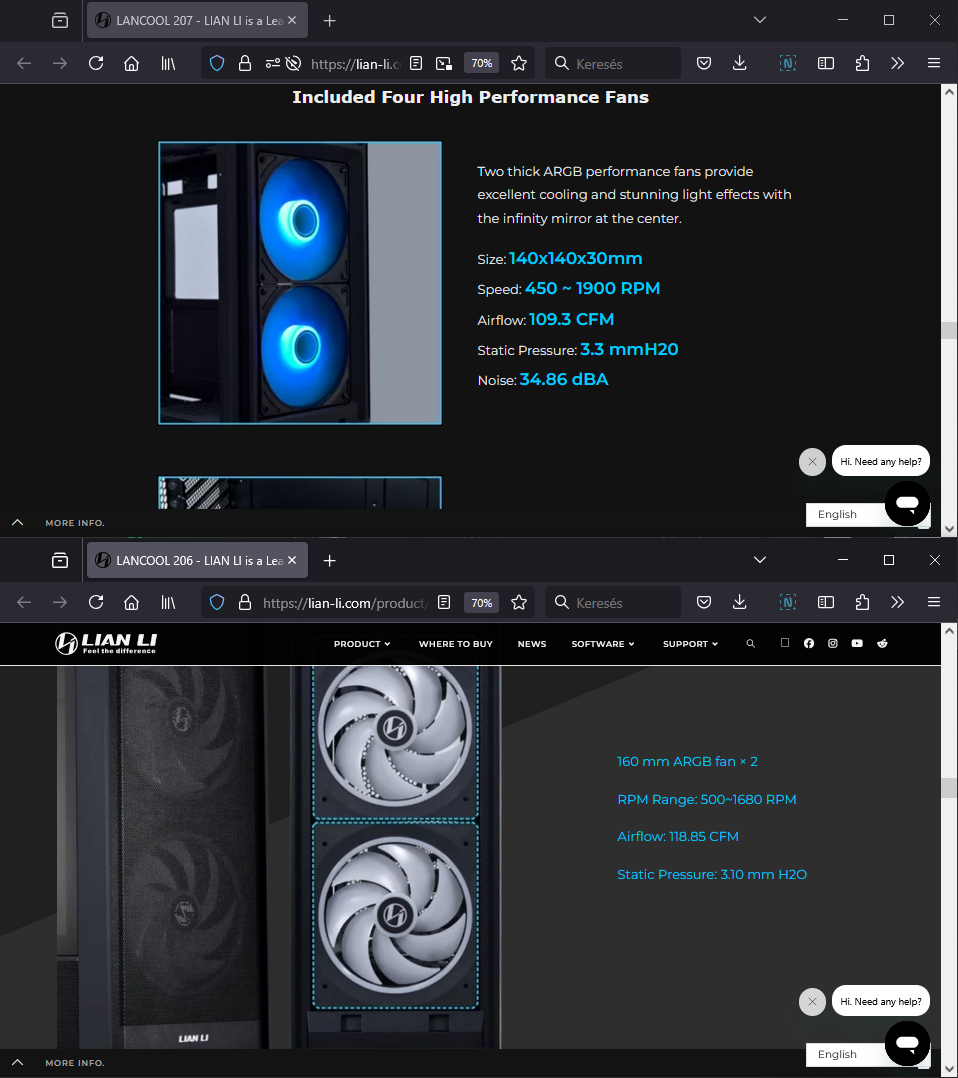Click 70% zoom badge in LANCOOL 206 window

[x=481, y=602]
